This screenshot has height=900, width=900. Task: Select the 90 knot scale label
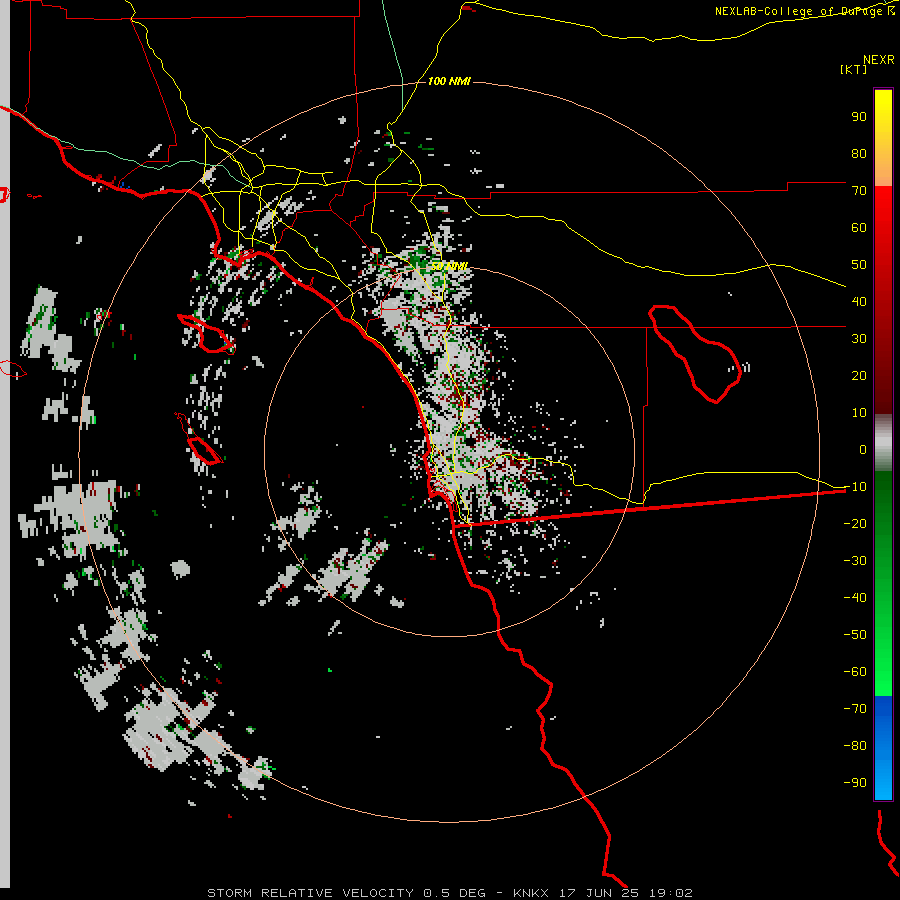(859, 117)
